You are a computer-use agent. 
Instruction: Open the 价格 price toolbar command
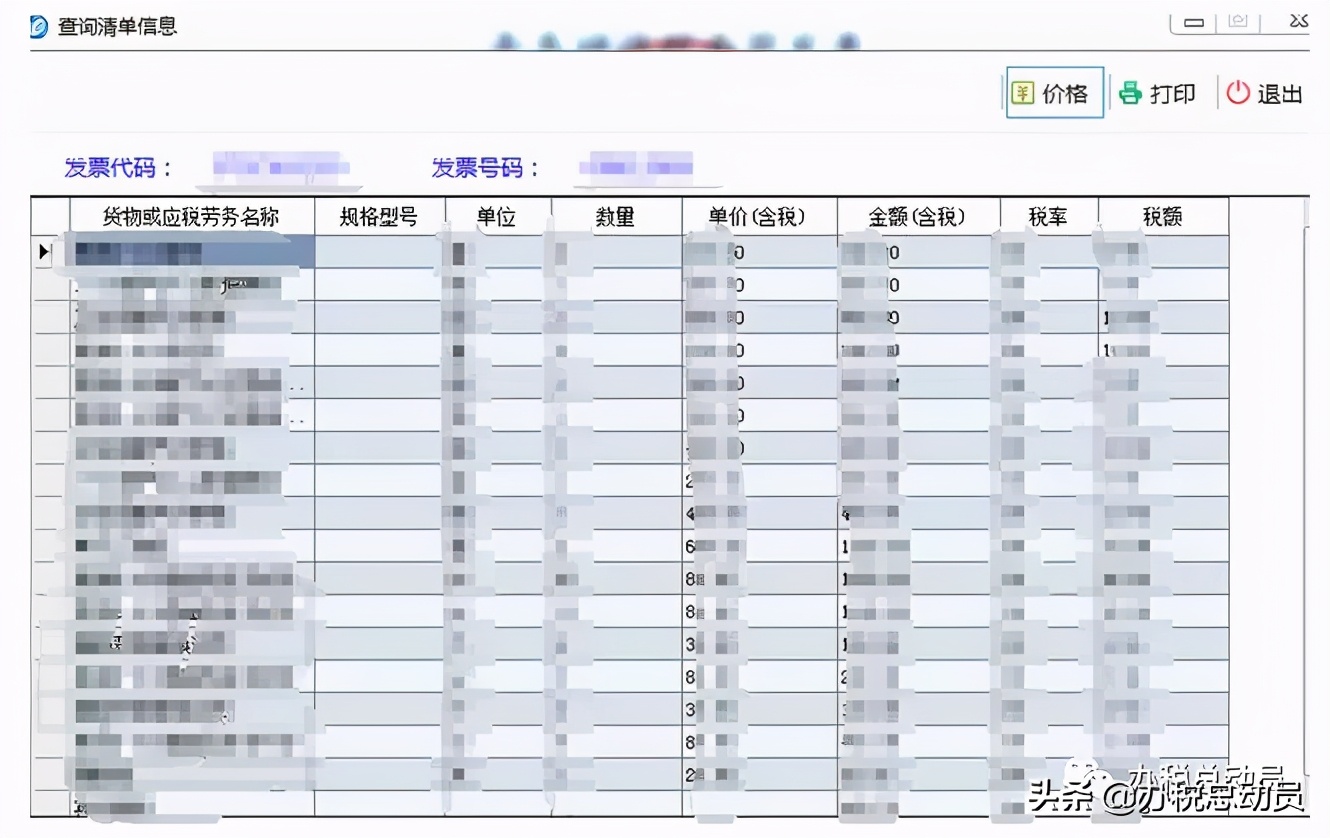coord(1054,91)
